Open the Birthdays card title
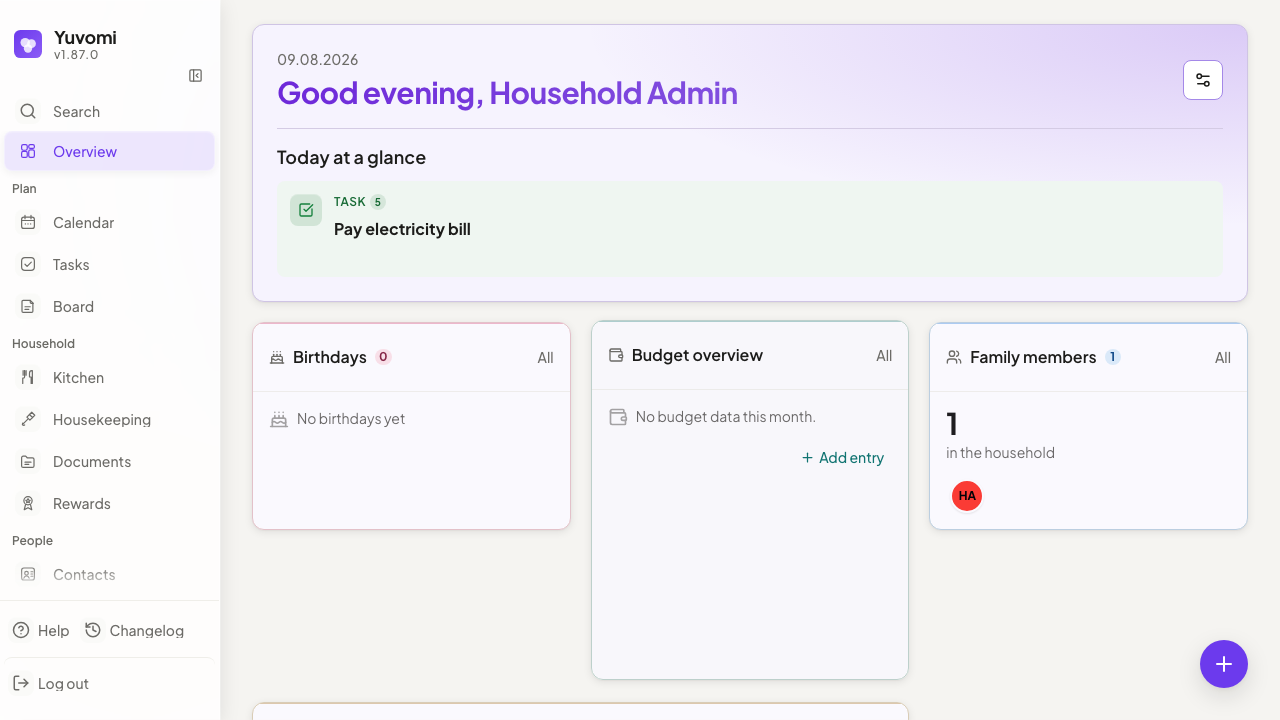The height and width of the screenshot is (720, 1280). click(x=330, y=357)
